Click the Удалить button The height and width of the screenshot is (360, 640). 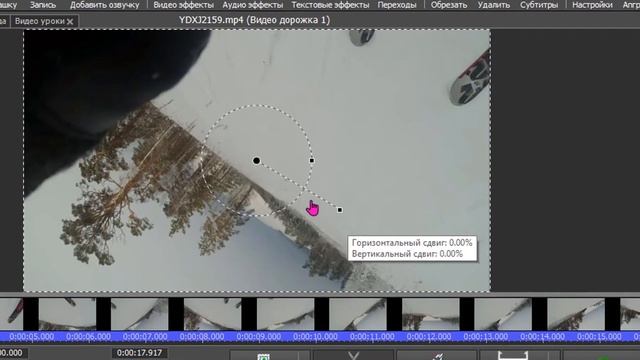[493, 5]
